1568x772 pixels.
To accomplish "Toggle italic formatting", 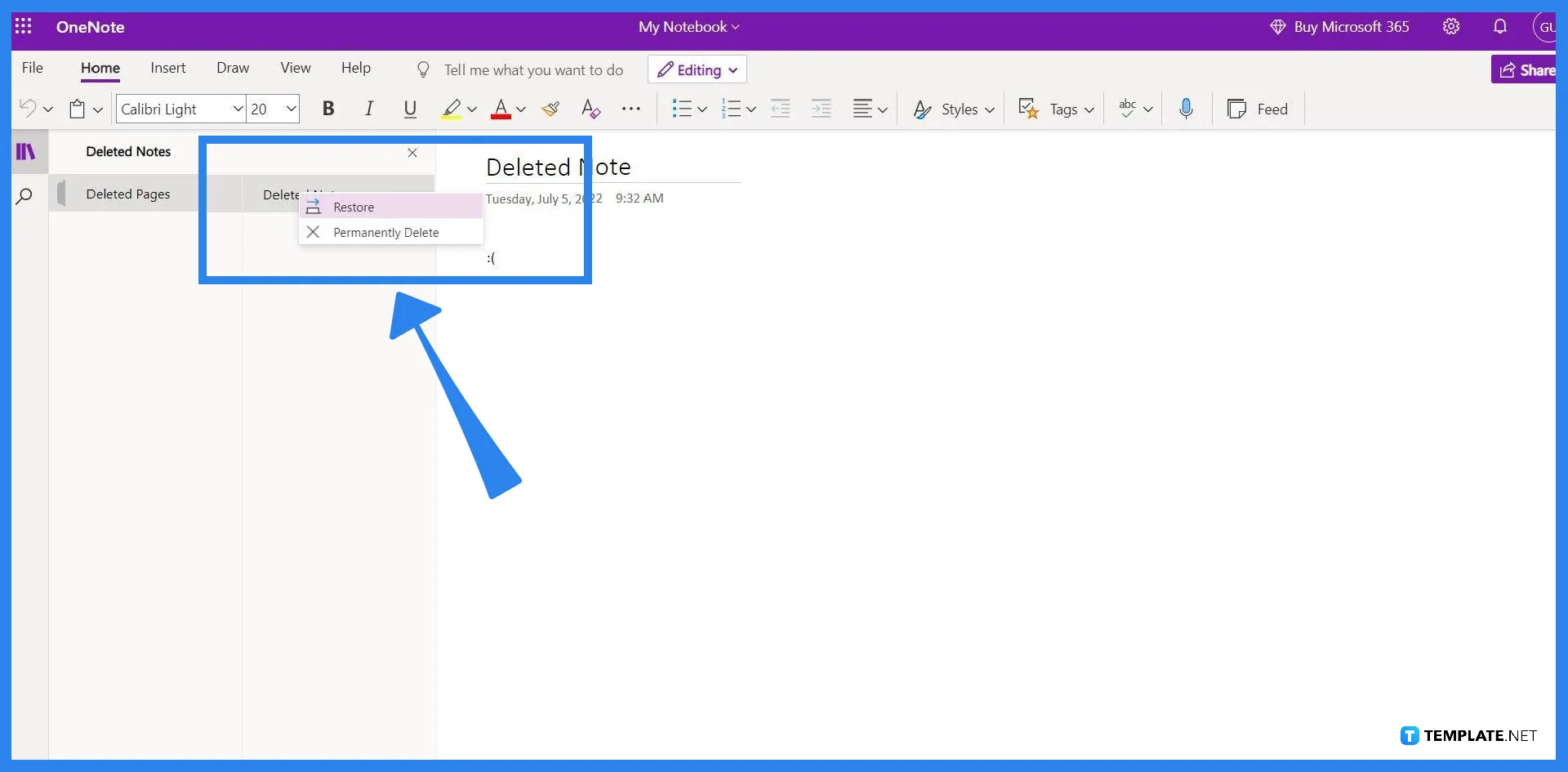I will tap(368, 108).
